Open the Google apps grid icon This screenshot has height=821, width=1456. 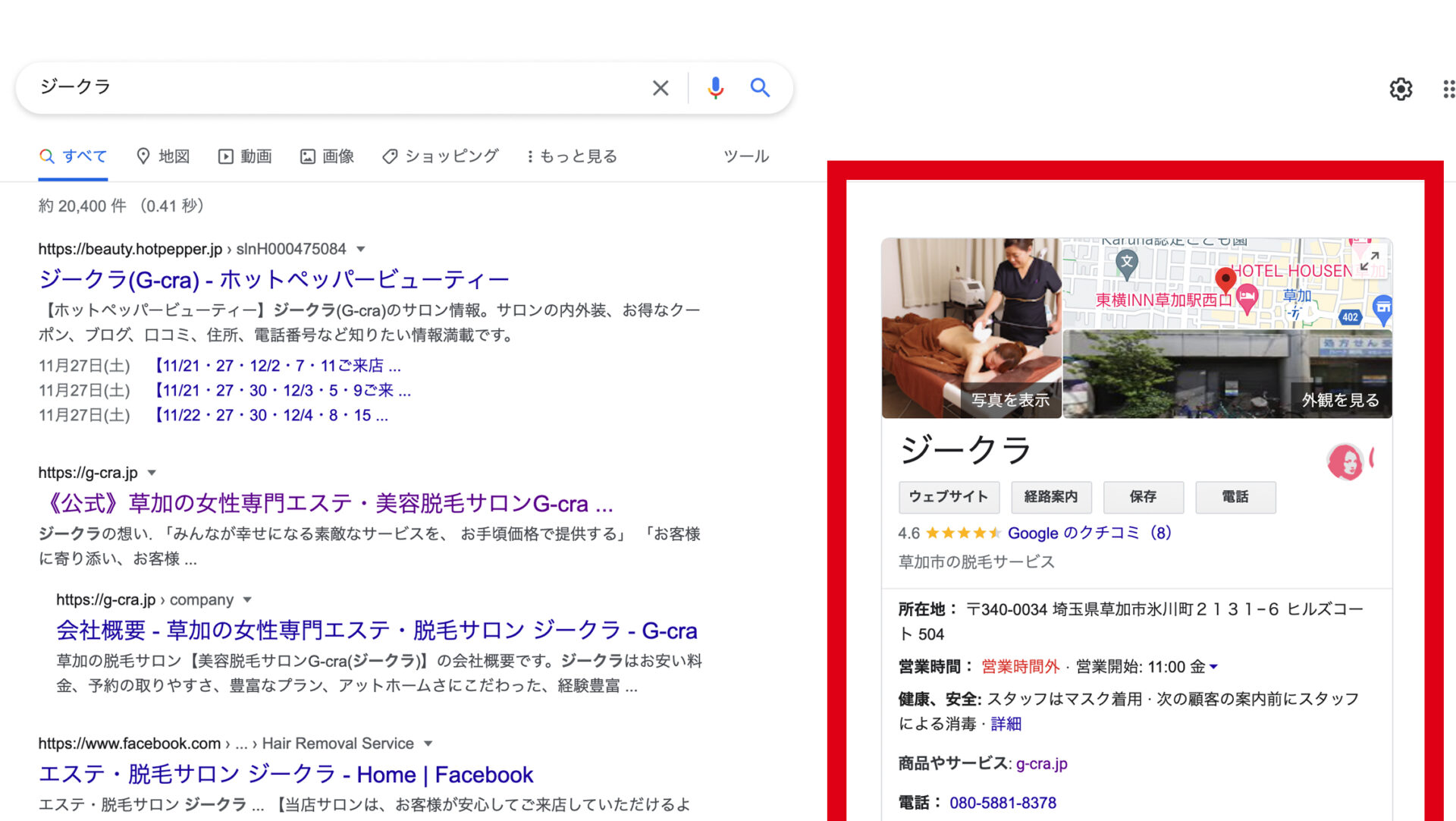point(1448,89)
